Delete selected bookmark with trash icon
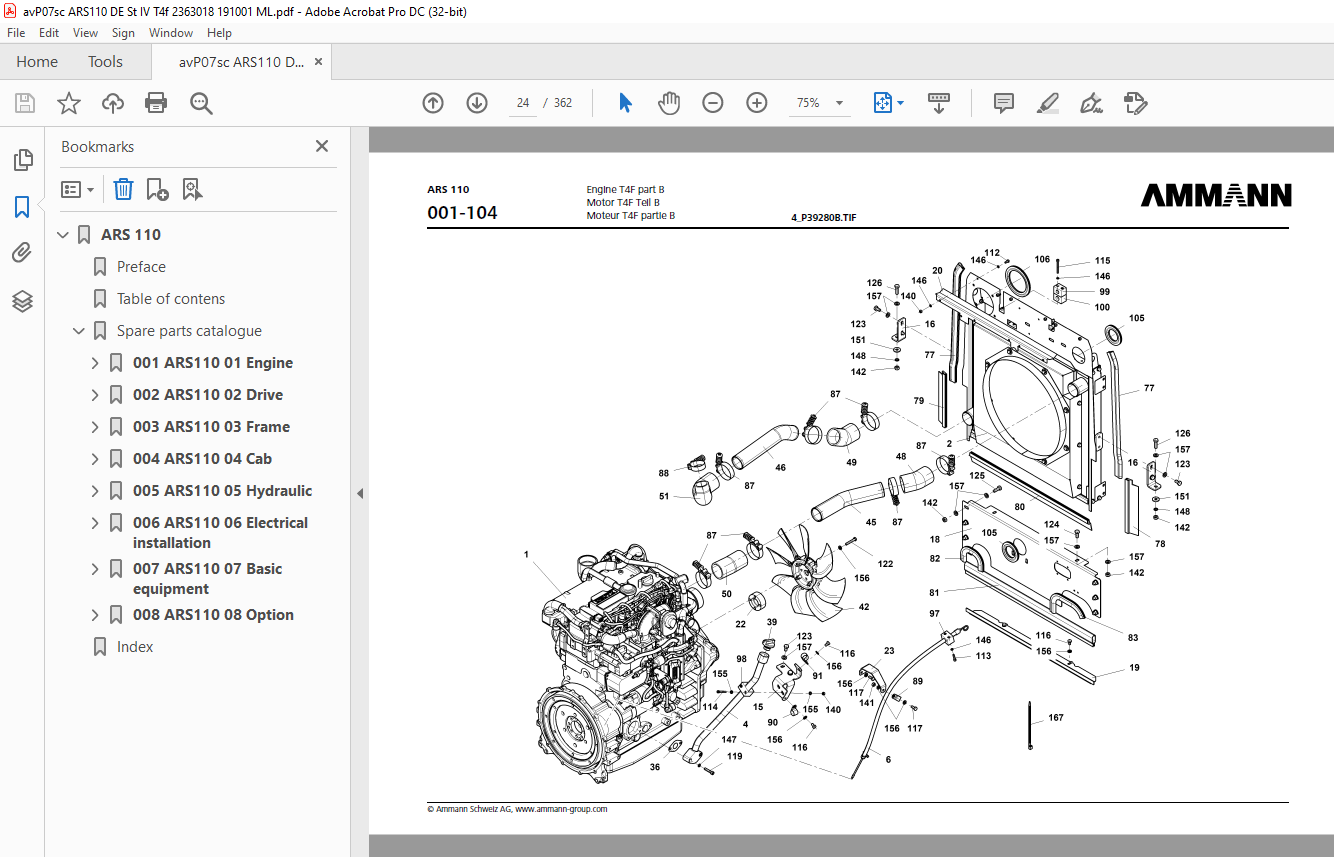This screenshot has height=857, width=1334. pyautogui.click(x=123, y=189)
